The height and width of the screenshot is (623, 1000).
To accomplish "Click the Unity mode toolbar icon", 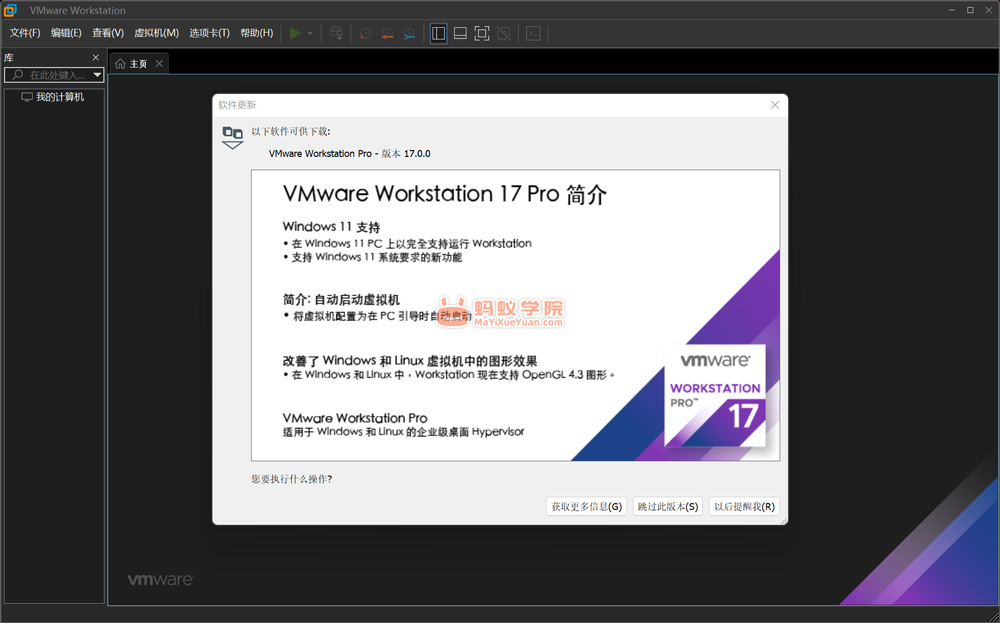I will pos(504,33).
